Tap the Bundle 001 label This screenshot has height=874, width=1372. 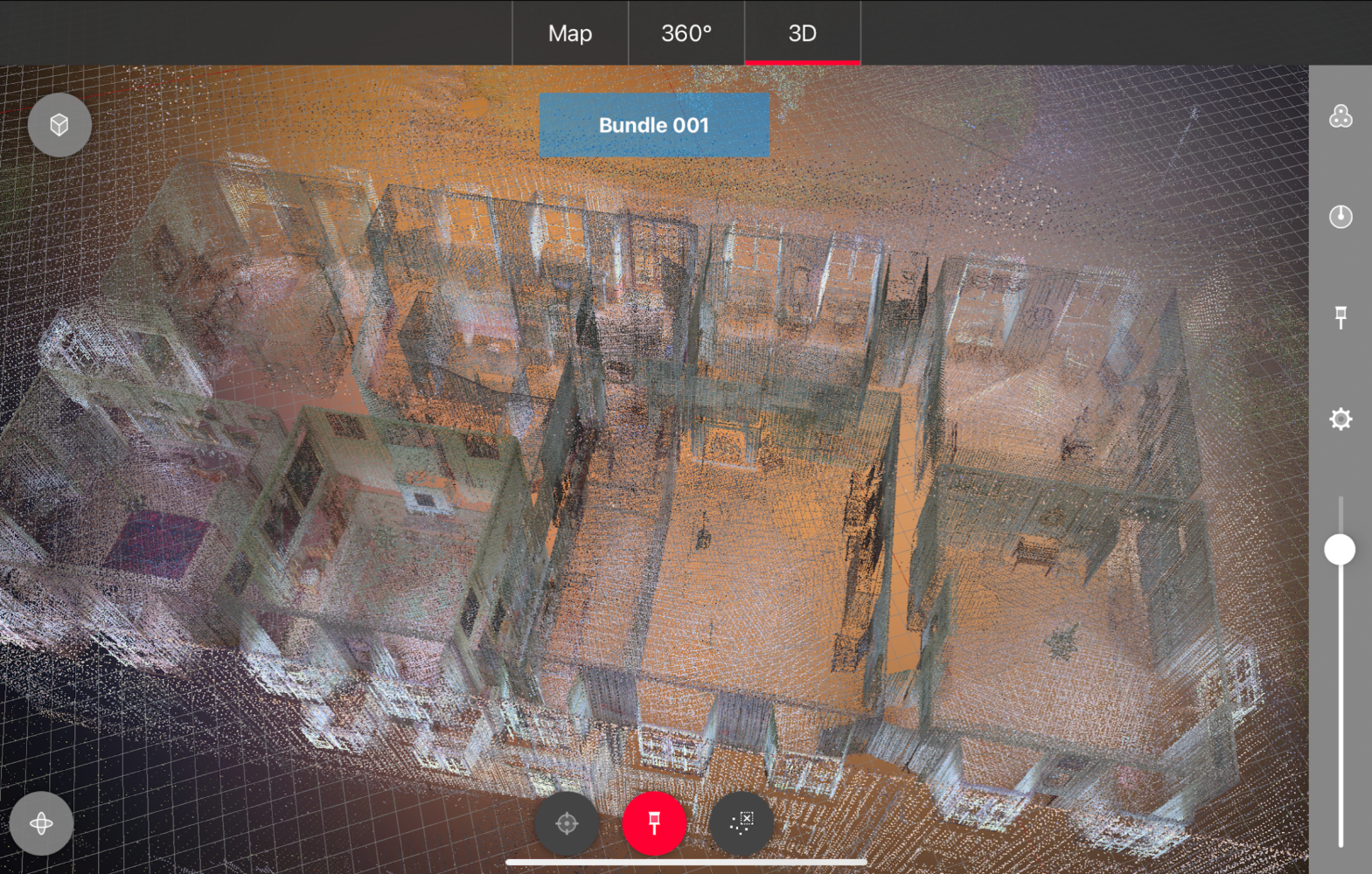[x=654, y=125]
